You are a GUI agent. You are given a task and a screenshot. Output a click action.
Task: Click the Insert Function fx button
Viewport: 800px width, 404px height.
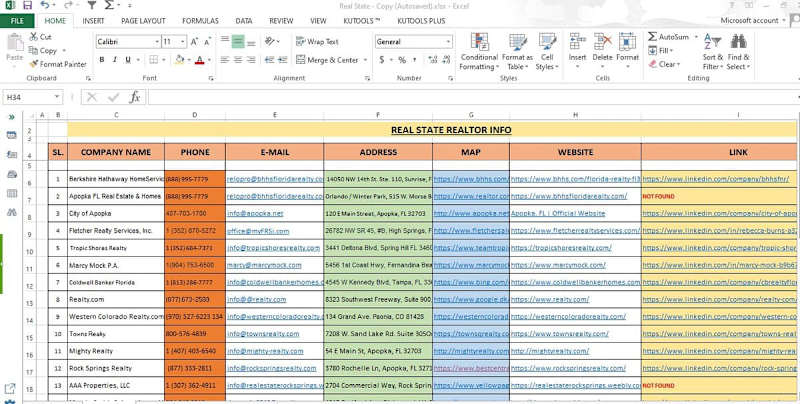[x=135, y=97]
